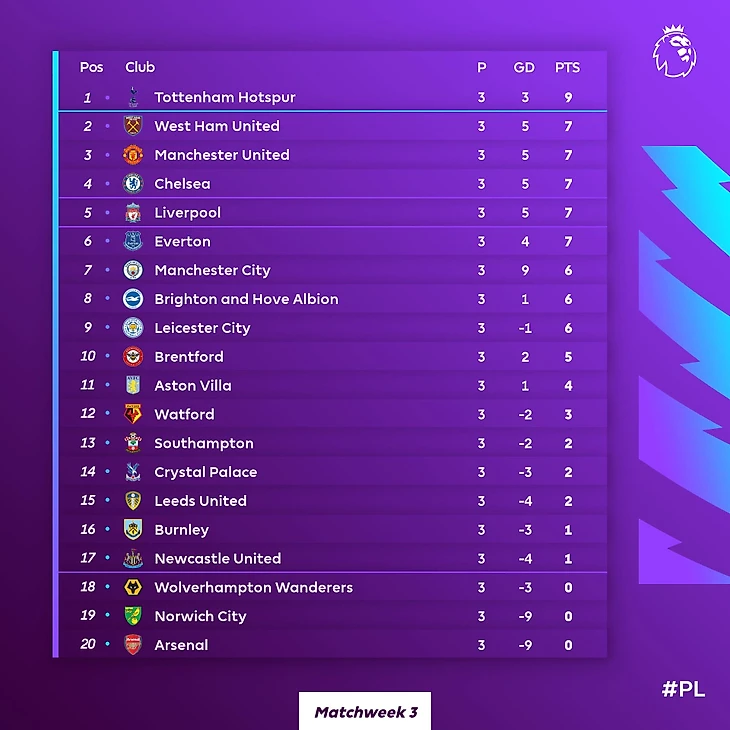
Task: Click the #PL hashtag
Action: [x=683, y=689]
